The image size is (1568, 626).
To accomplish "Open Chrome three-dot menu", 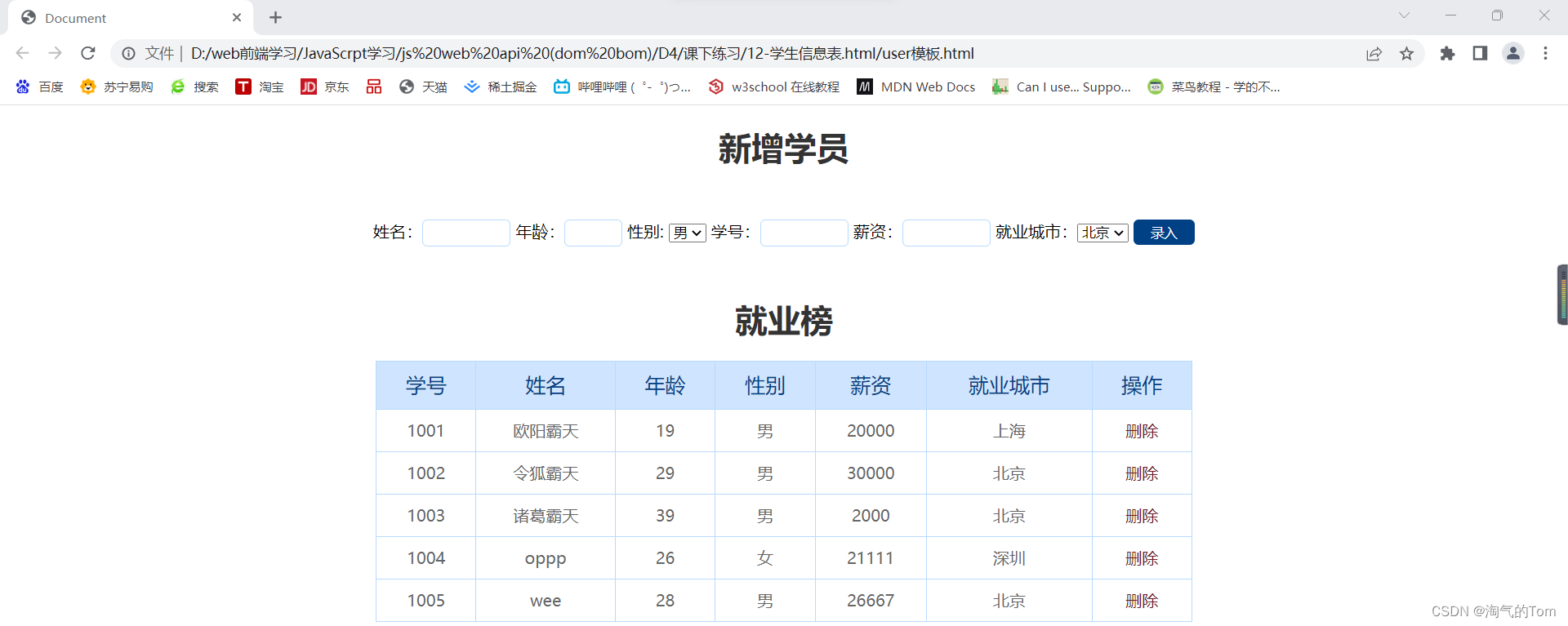I will click(x=1545, y=53).
